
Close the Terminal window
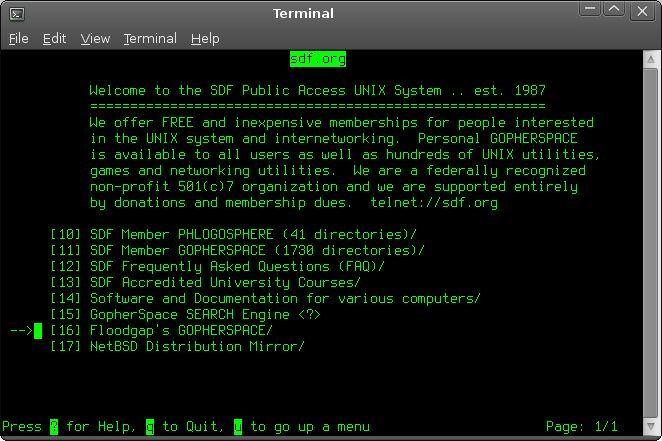point(642,12)
